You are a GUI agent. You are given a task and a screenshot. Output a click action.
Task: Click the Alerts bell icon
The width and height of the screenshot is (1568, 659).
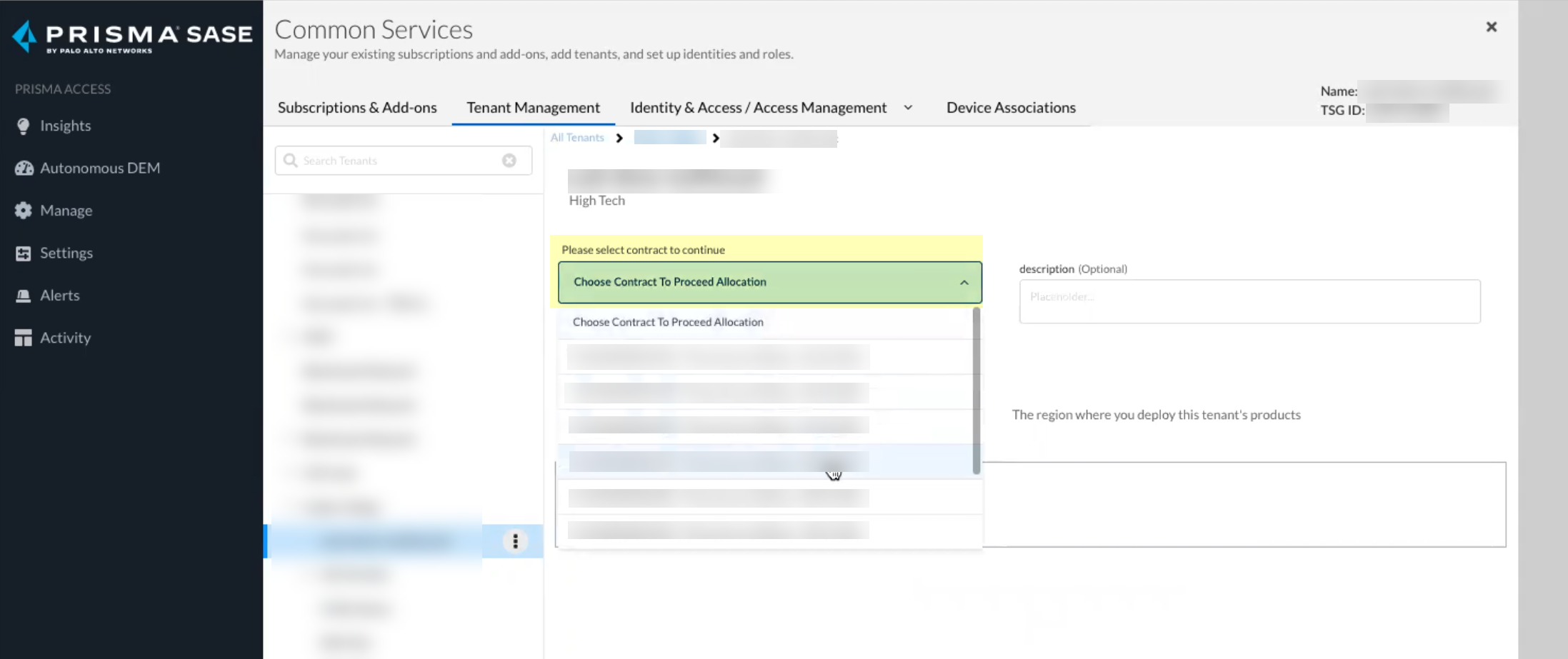coord(24,296)
